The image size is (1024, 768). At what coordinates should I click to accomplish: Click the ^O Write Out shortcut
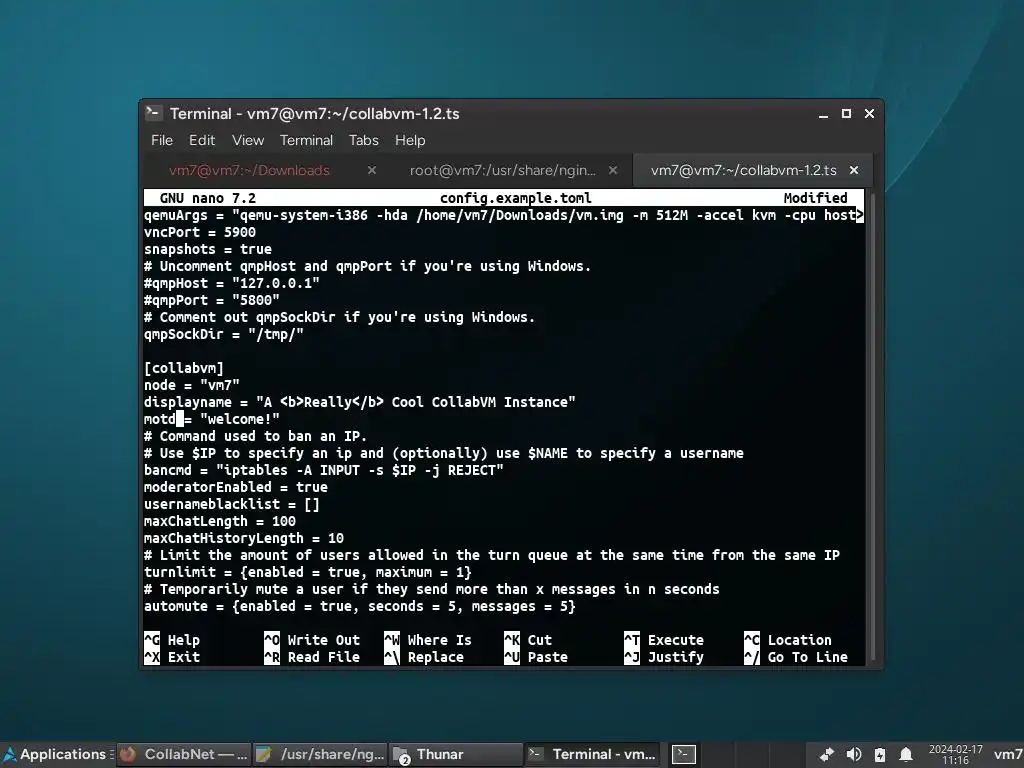pos(312,640)
